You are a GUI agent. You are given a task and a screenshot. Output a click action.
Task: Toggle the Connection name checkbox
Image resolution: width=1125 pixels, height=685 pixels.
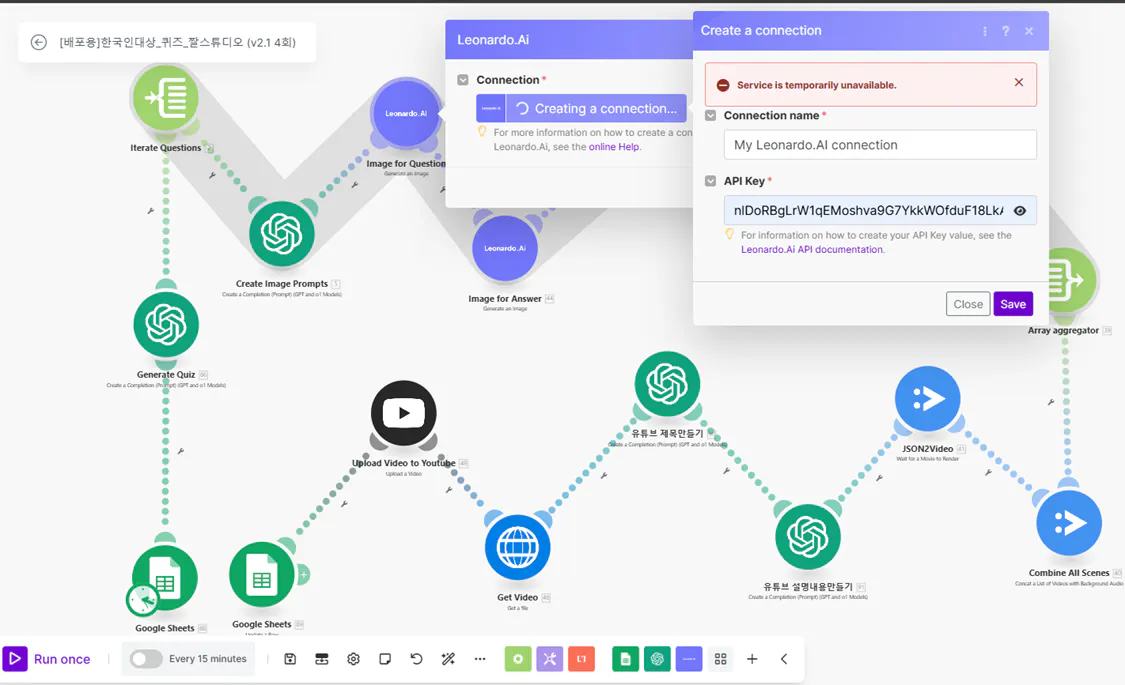click(710, 115)
